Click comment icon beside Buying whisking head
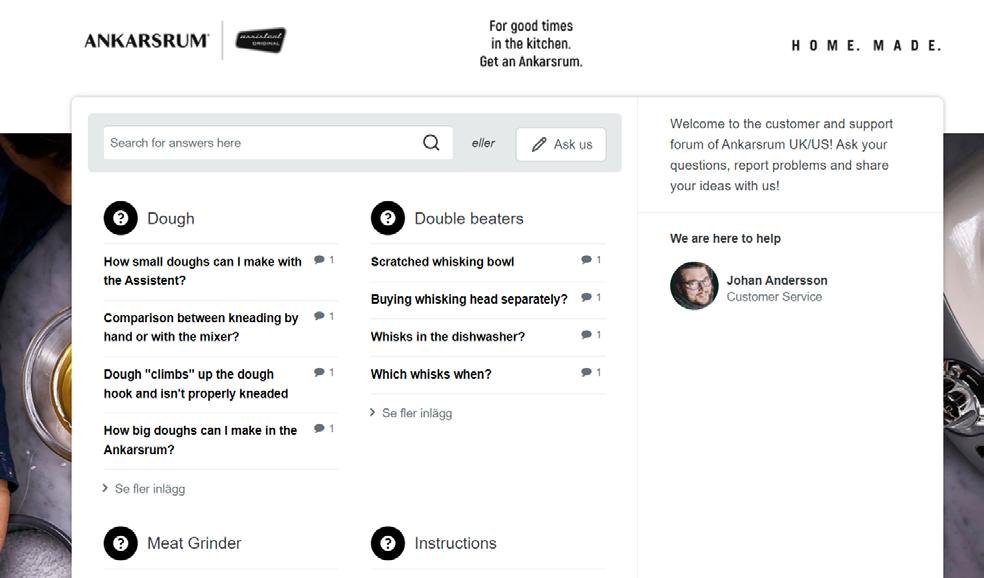This screenshot has width=984, height=578. click(587, 297)
